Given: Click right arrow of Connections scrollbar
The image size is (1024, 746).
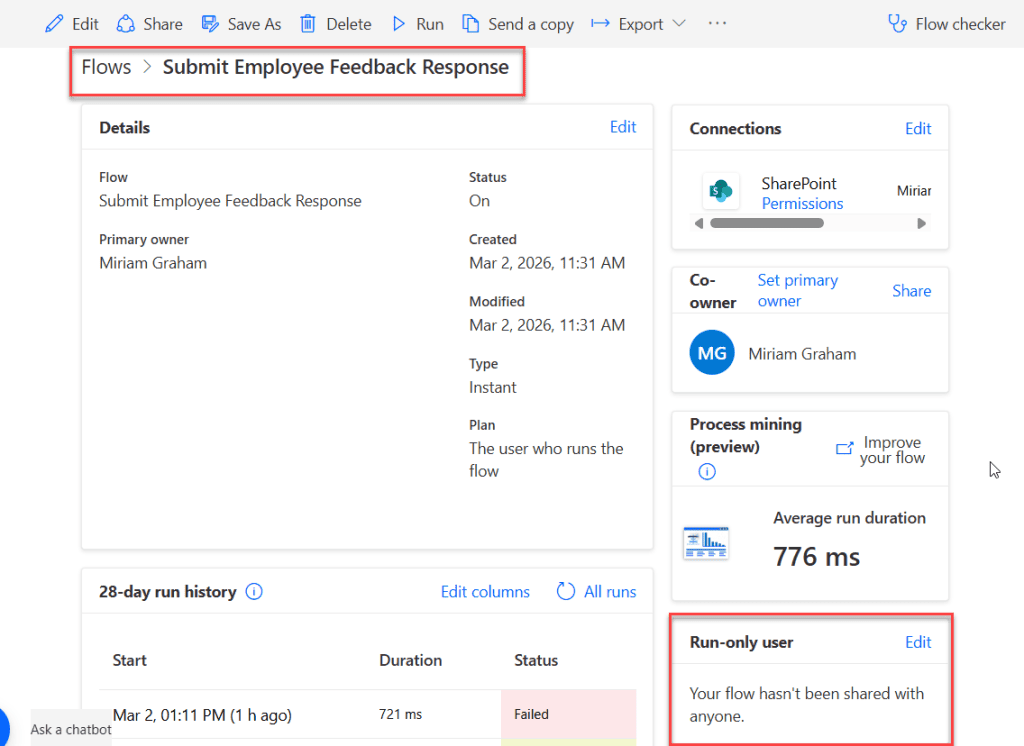Looking at the screenshot, I should [x=922, y=223].
